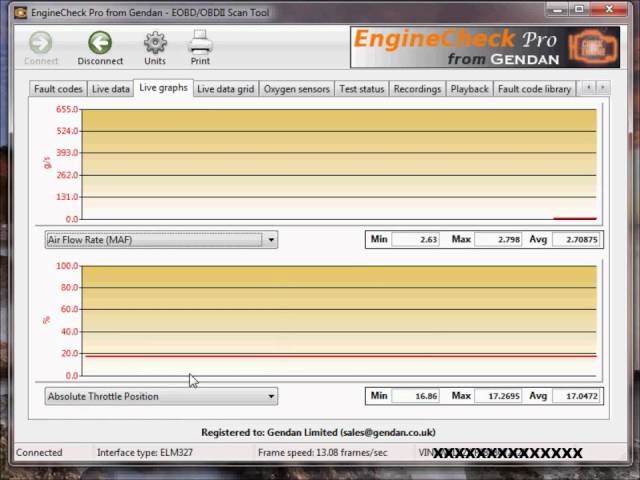
Task: Minimize the EngineCheck Pro window
Action: point(557,9)
